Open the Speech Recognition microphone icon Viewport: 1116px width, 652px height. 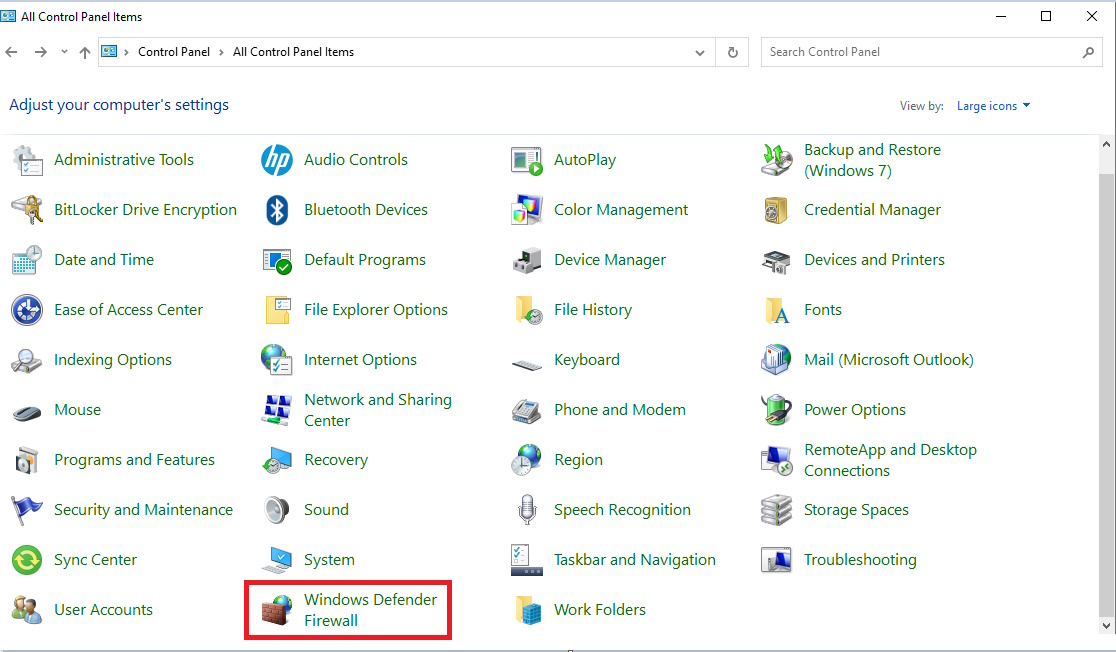(527, 510)
